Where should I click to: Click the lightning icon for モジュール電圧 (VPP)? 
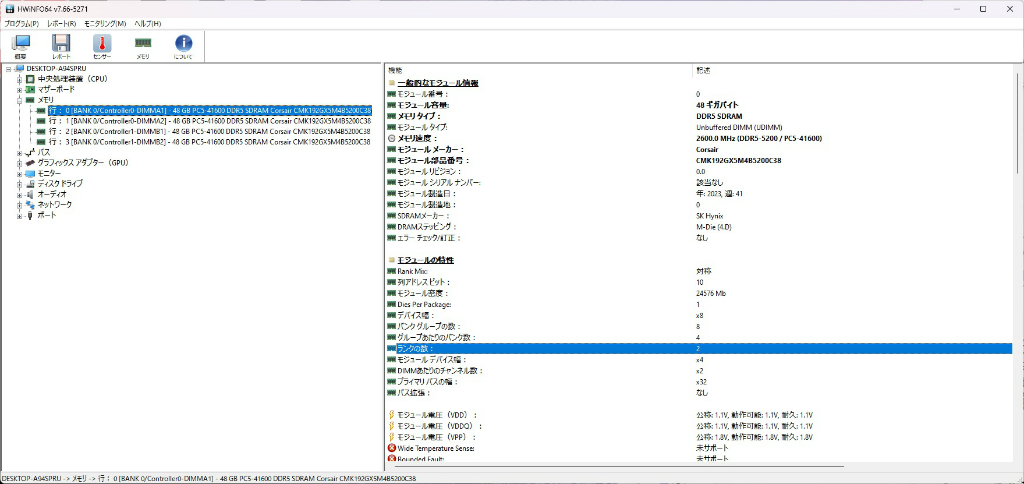[x=392, y=437]
